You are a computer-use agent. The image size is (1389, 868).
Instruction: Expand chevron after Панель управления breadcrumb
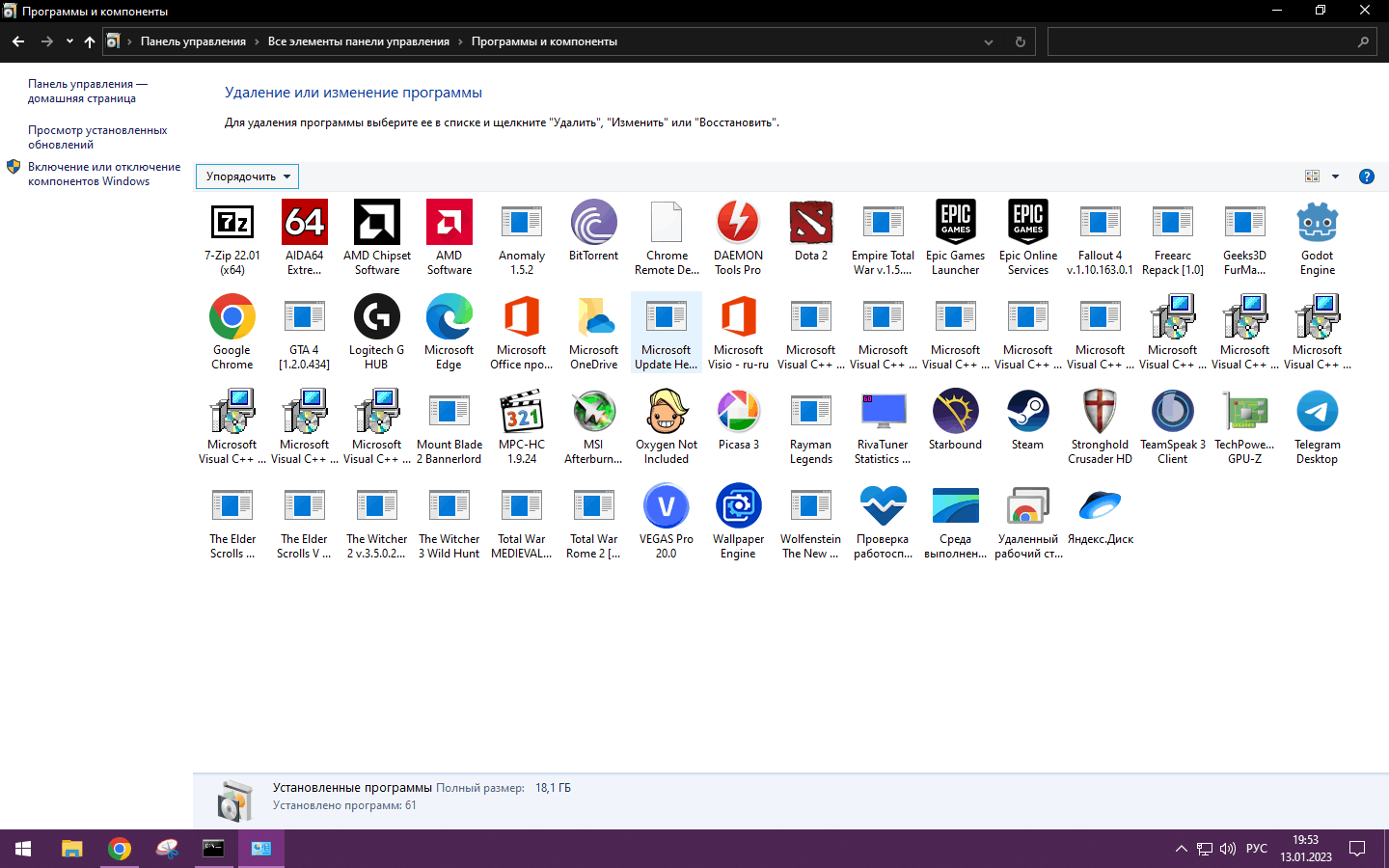257,41
